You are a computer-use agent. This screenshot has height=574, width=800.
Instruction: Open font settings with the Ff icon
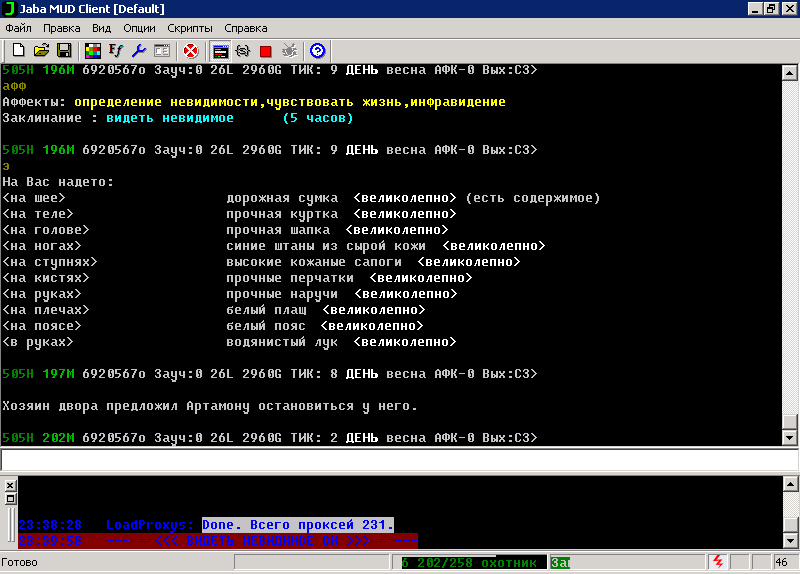pos(115,50)
